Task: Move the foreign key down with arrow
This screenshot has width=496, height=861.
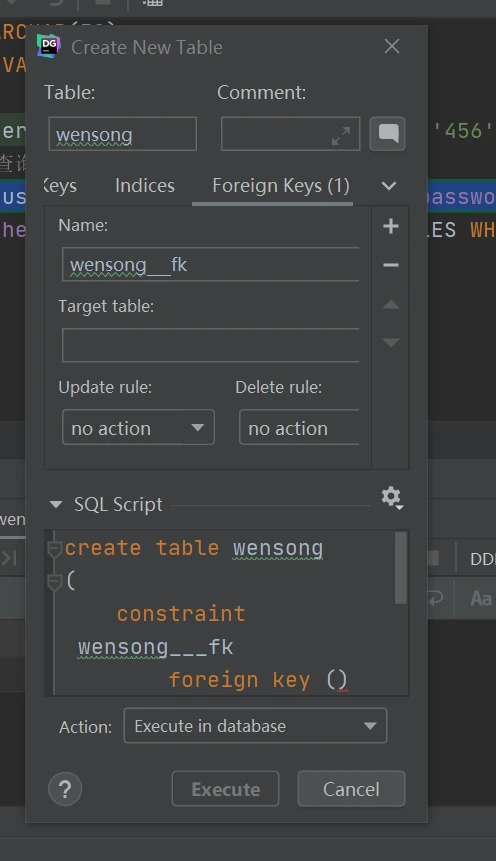Action: [391, 342]
